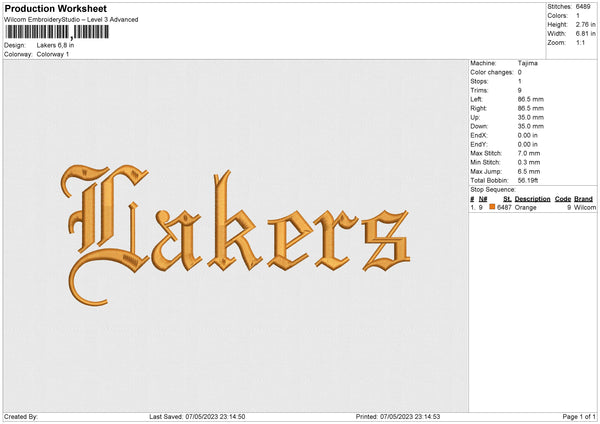The height and width of the screenshot is (424, 600).
Task: Click the 'Brand' column header
Action: 584,199
